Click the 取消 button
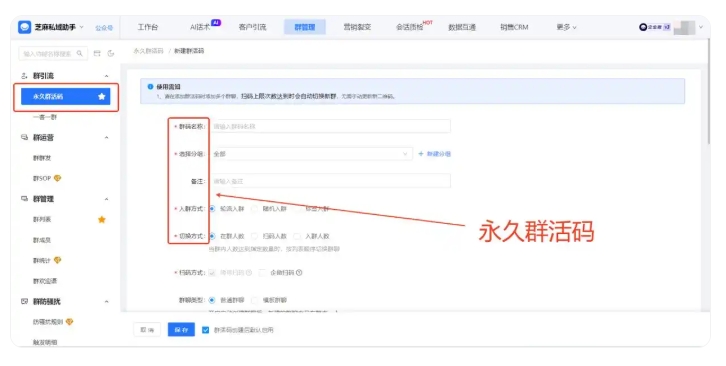This screenshot has width=726, height=366. click(147, 329)
